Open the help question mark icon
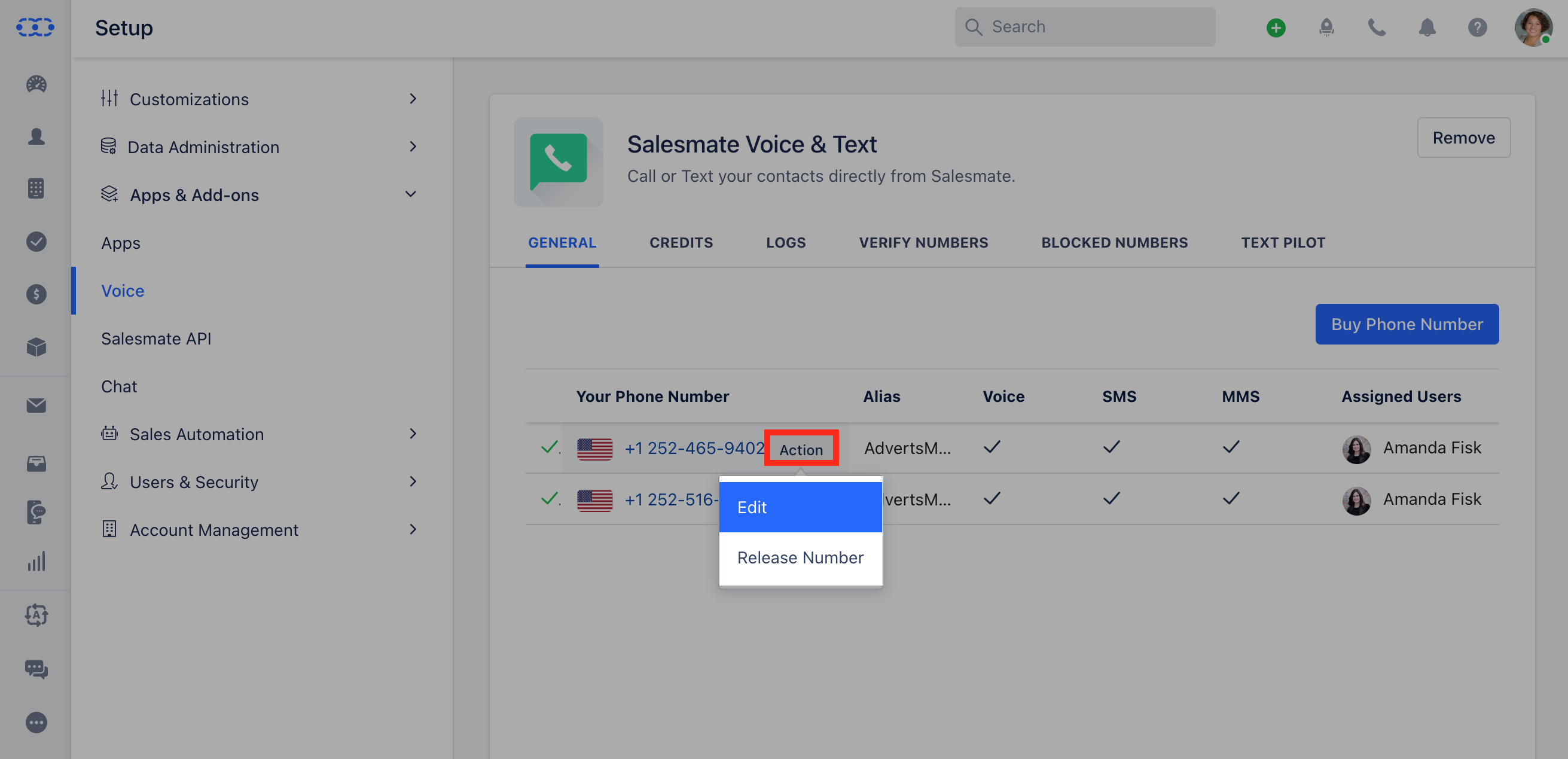Viewport: 1568px width, 759px height. [1477, 28]
